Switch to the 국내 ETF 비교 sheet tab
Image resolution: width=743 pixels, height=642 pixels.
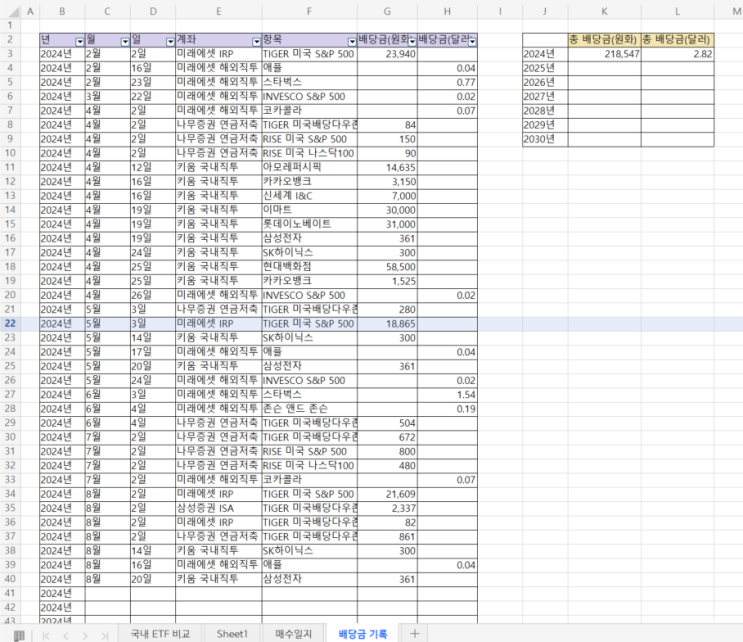(x=160, y=634)
